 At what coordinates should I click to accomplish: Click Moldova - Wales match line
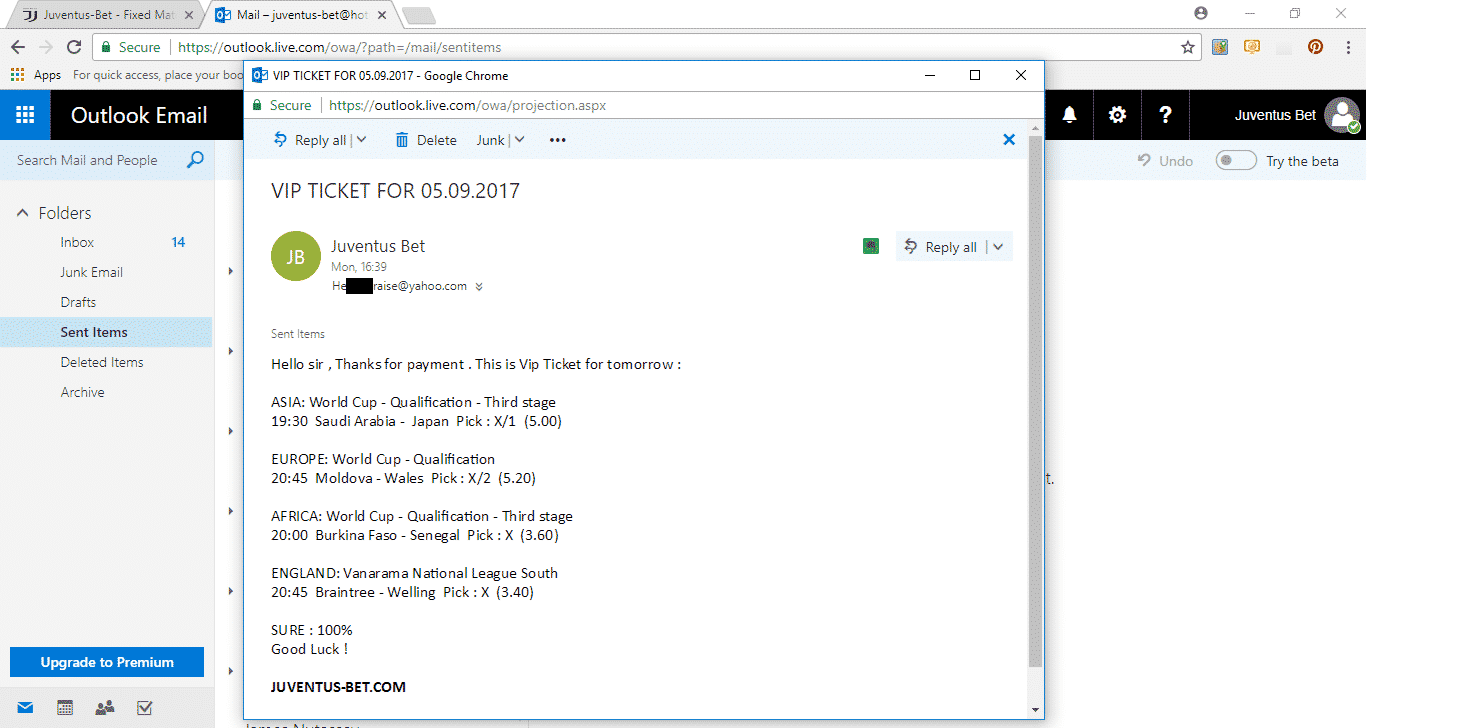tap(403, 478)
